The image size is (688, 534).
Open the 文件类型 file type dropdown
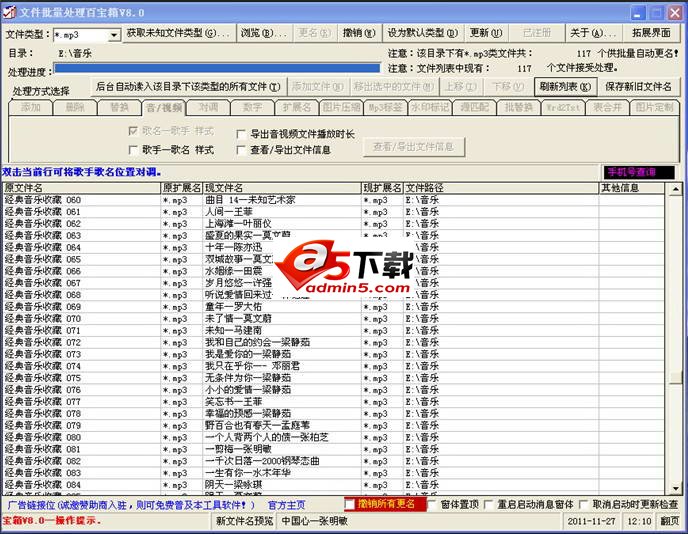[x=114, y=35]
